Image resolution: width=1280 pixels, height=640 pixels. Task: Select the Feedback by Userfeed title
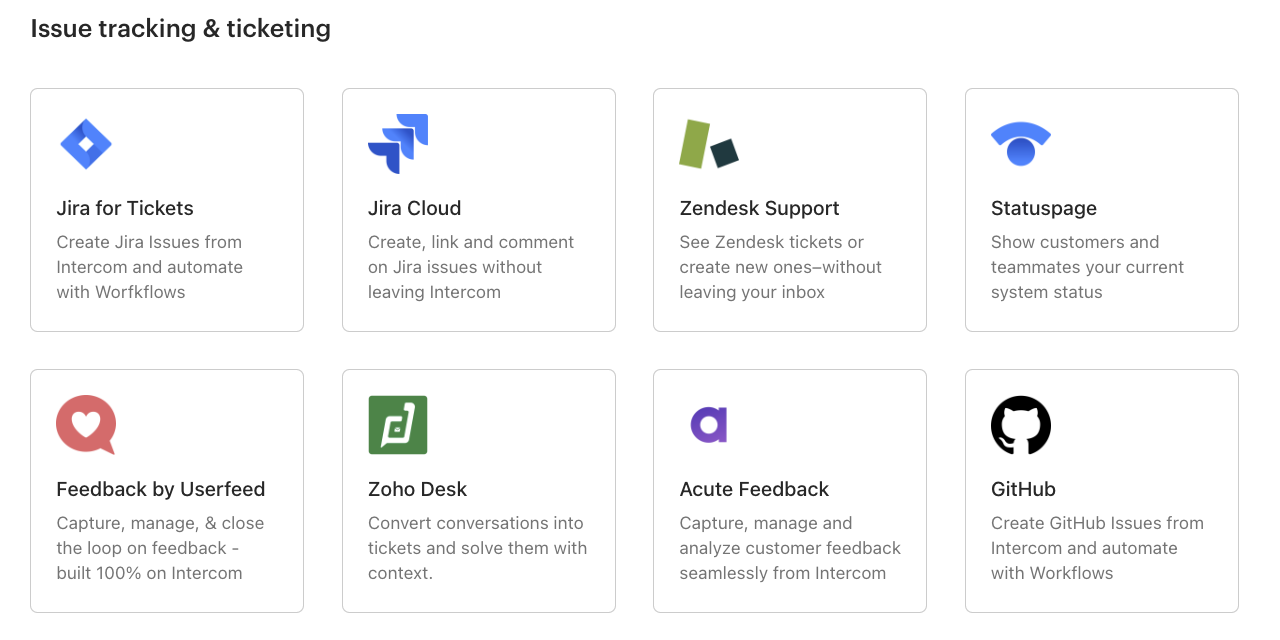pos(161,489)
